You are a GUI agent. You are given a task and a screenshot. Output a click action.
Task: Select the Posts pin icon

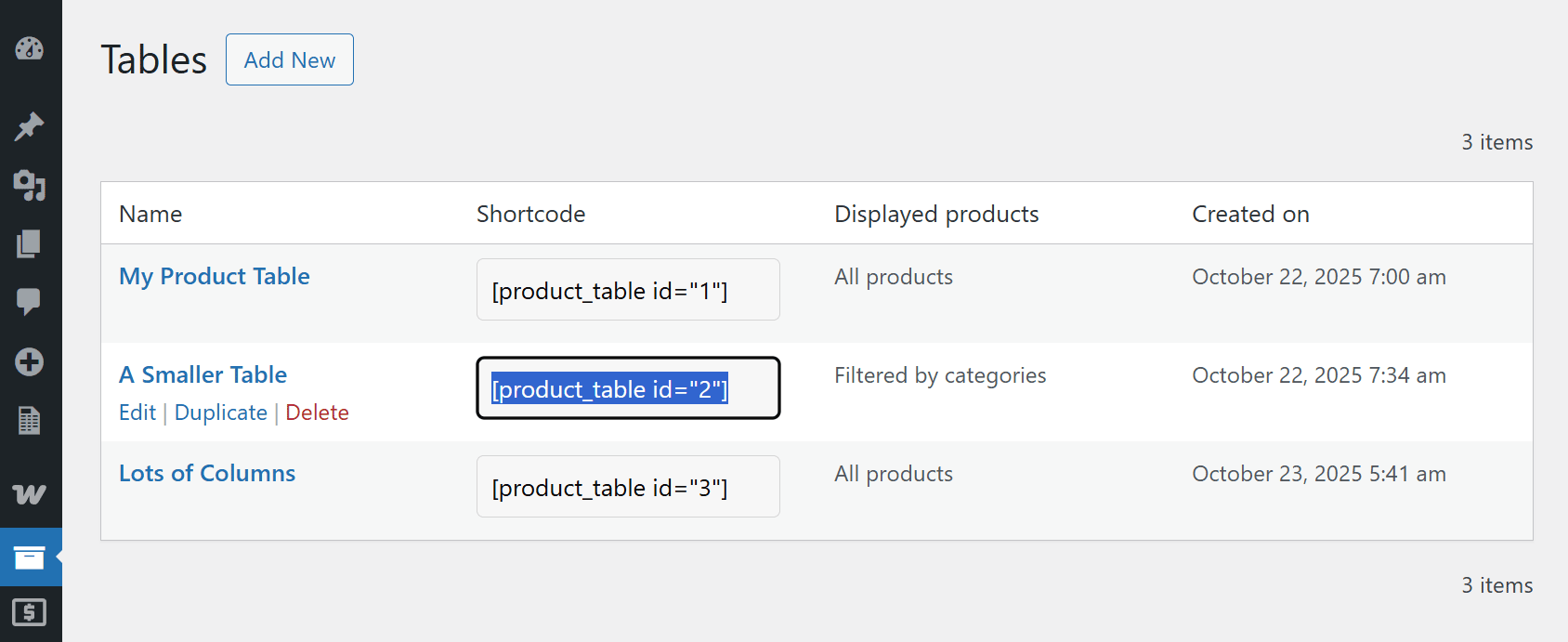point(31,126)
